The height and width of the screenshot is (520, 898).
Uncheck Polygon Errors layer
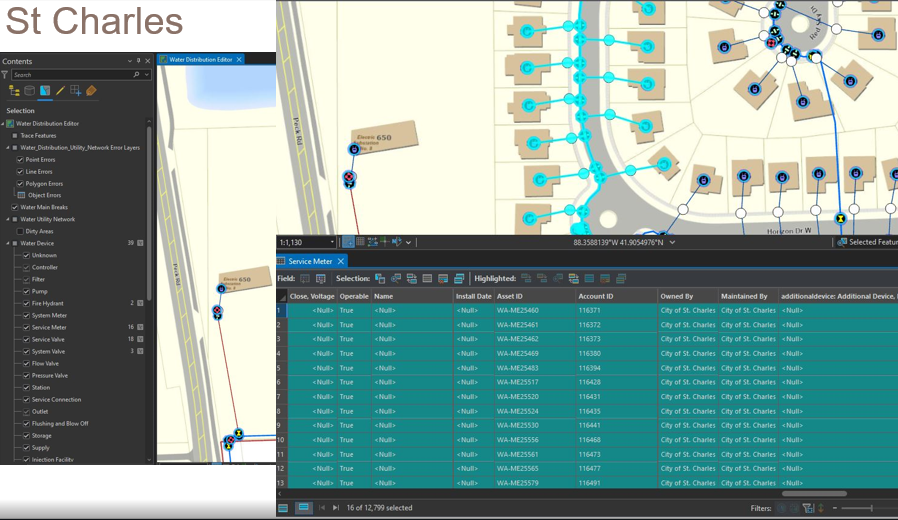20,184
